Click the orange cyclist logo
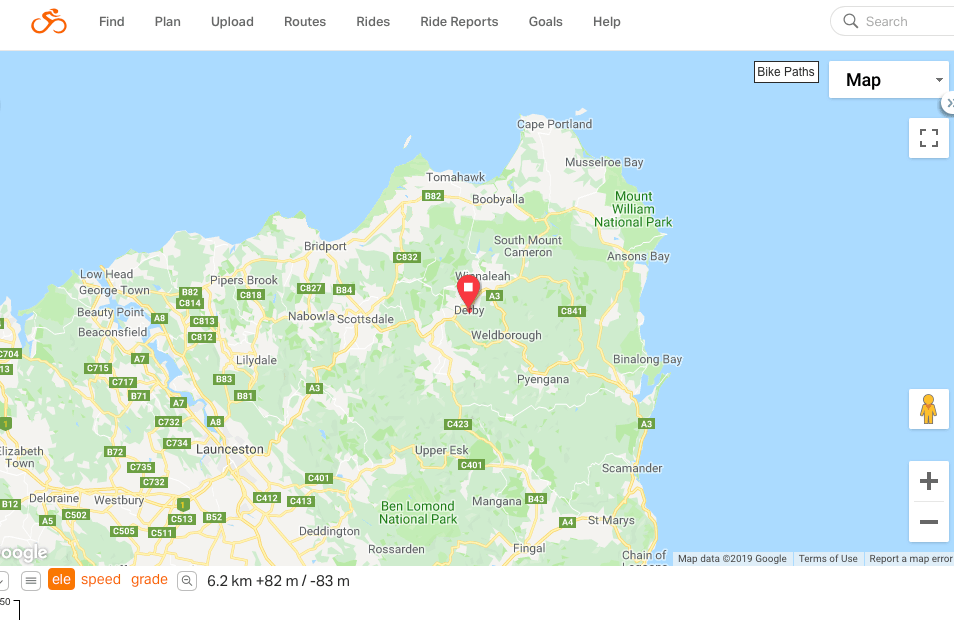Viewport: 954px width, 620px height. pos(49,22)
